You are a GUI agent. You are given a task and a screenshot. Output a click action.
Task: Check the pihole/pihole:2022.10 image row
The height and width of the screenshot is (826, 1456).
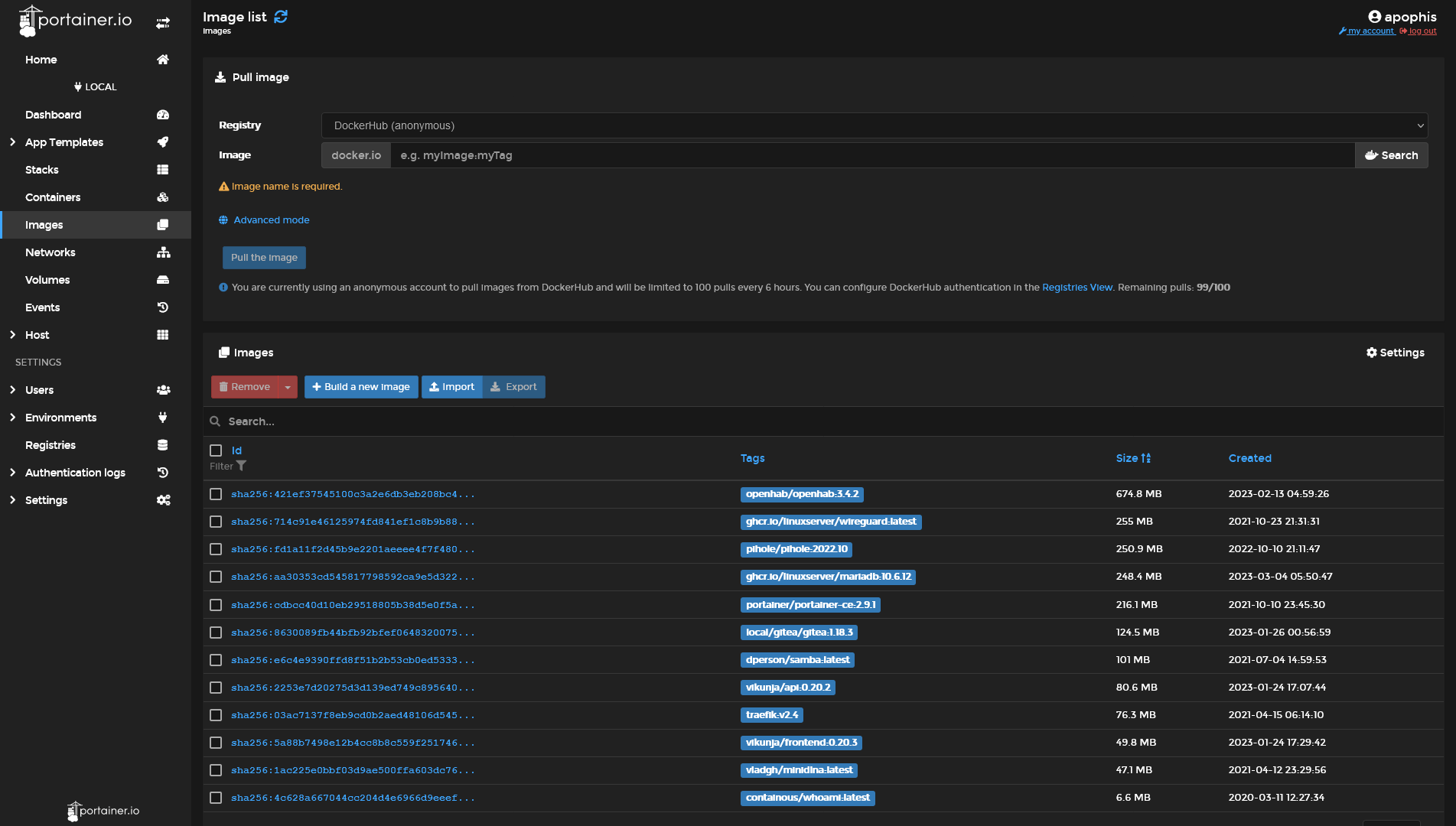[216, 549]
